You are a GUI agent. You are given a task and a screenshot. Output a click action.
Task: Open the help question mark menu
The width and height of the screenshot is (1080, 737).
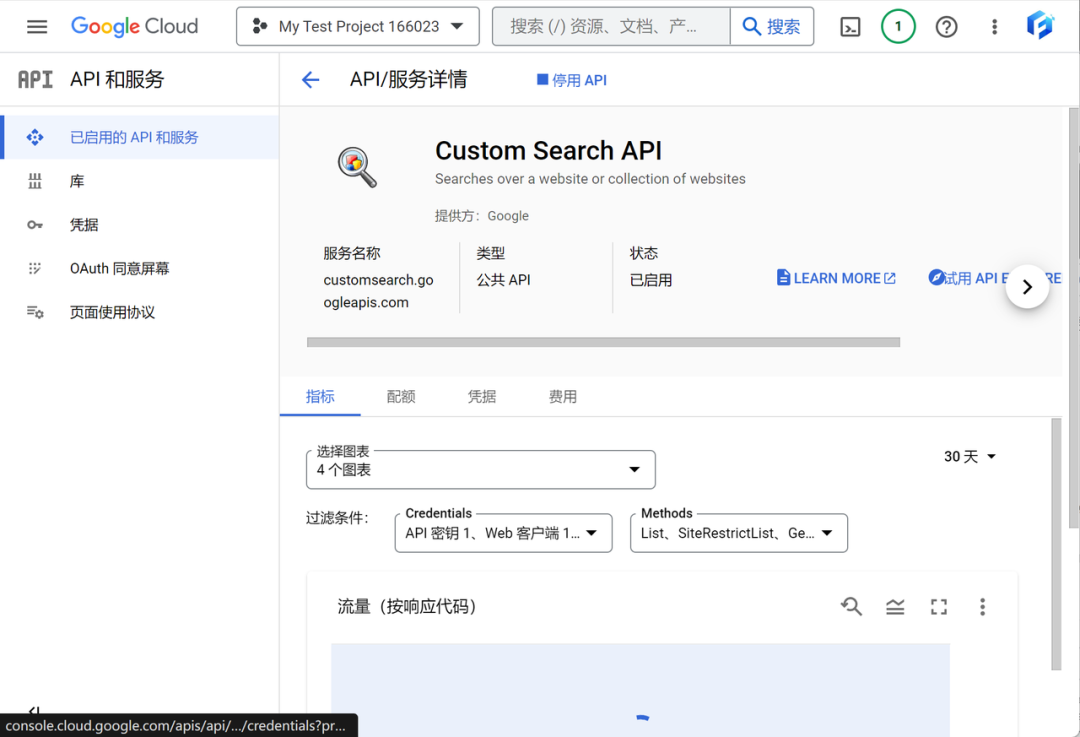tap(946, 27)
